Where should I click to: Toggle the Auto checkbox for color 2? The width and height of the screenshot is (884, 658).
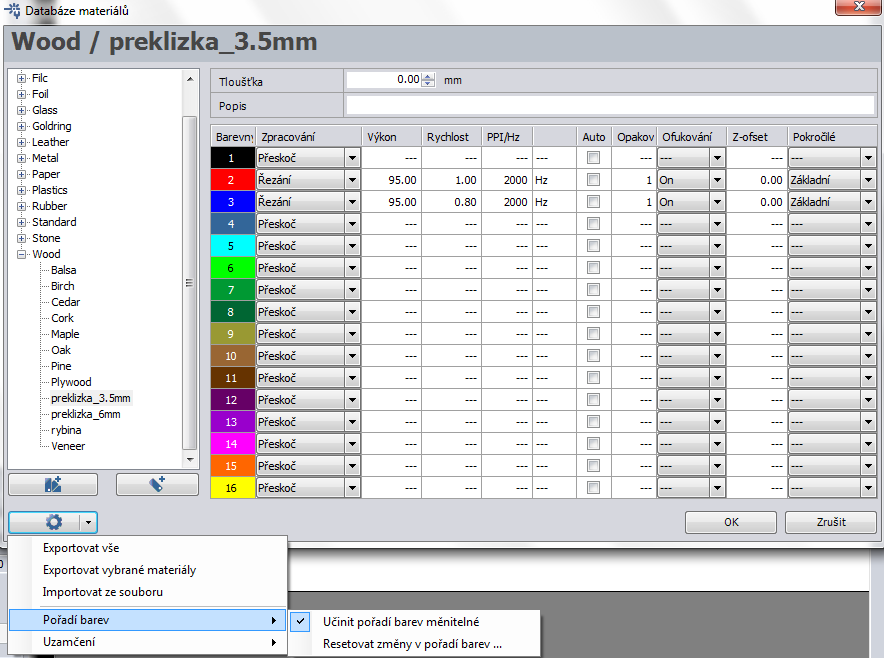click(594, 180)
